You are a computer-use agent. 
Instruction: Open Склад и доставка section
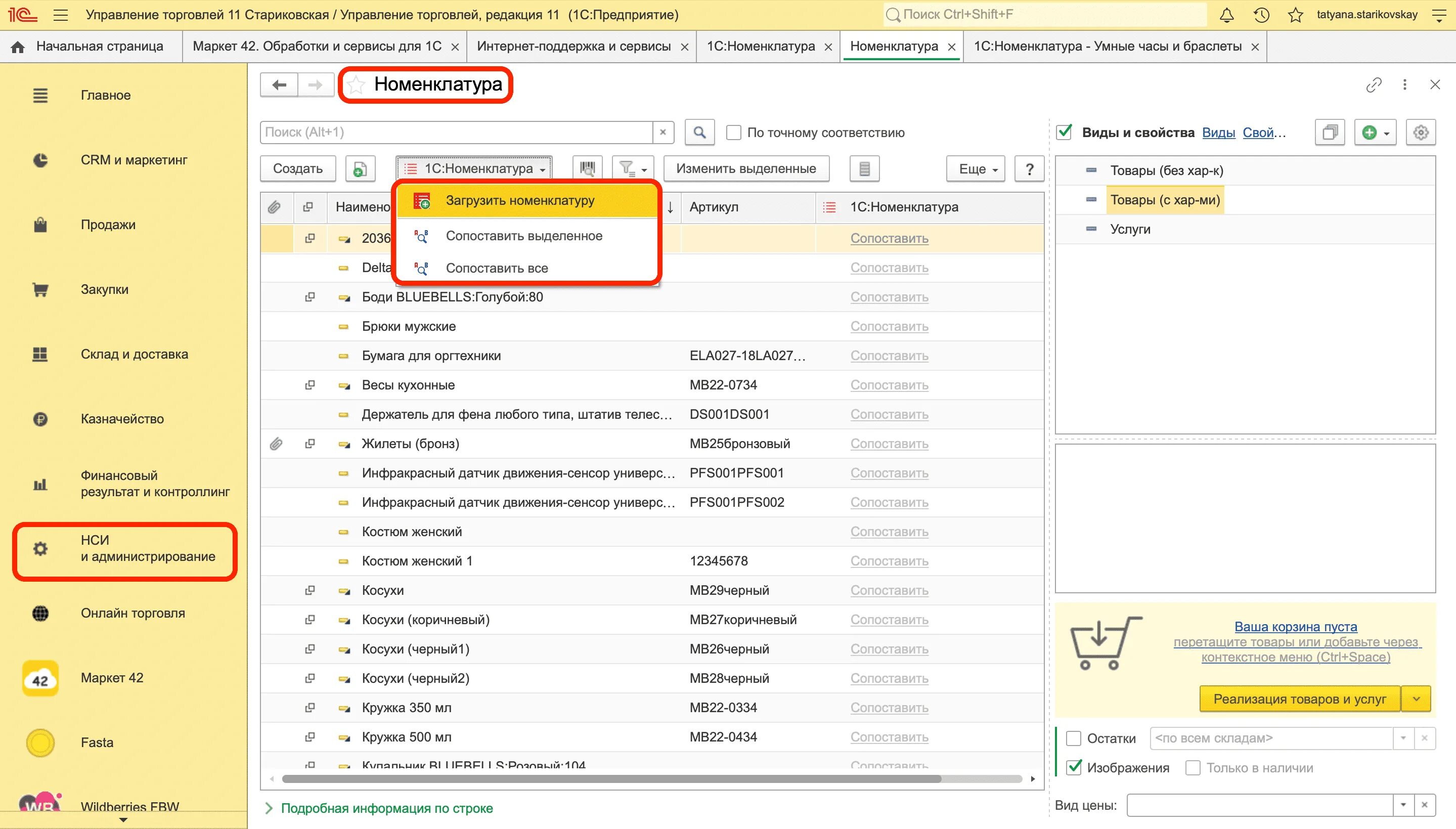point(135,354)
